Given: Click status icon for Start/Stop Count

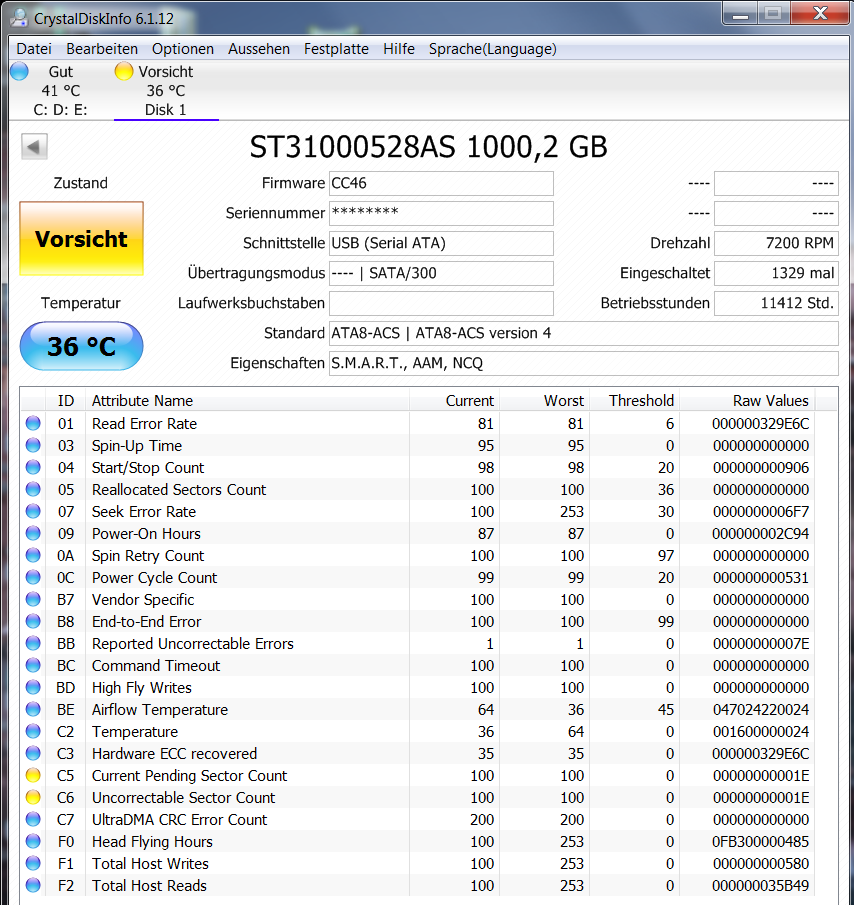Looking at the screenshot, I should (33, 467).
